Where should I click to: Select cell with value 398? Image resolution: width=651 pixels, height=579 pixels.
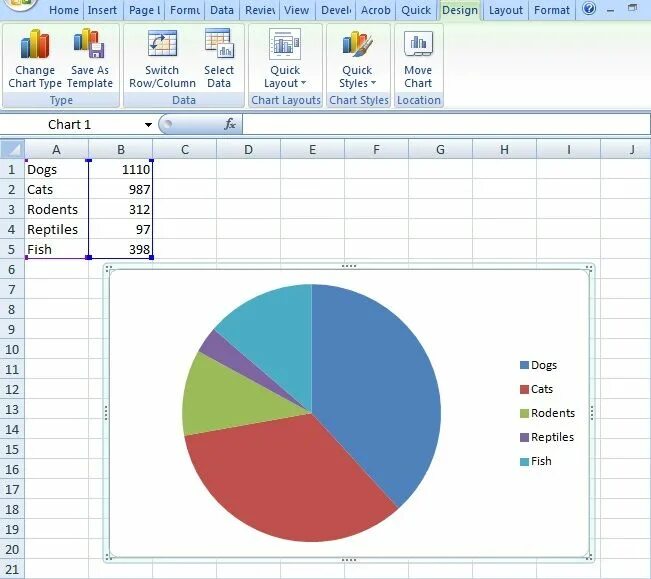[121, 249]
